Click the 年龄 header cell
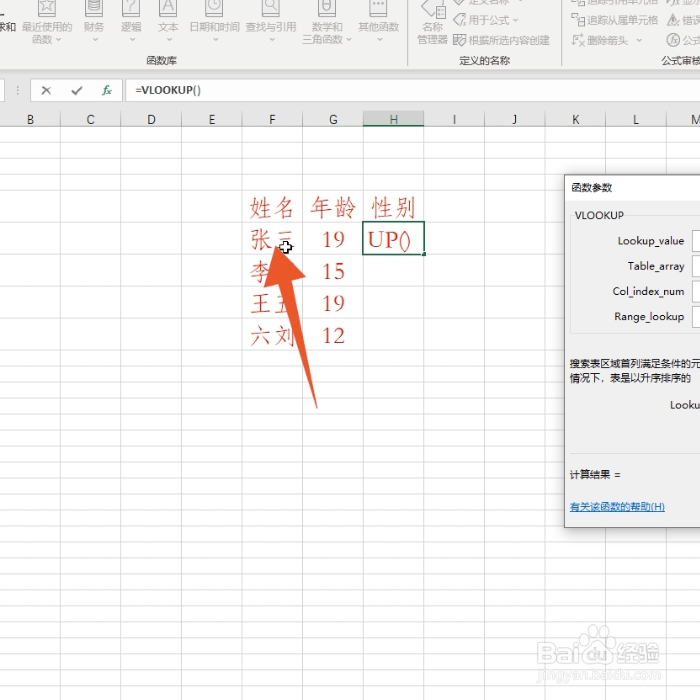The height and width of the screenshot is (700, 700). click(333, 208)
